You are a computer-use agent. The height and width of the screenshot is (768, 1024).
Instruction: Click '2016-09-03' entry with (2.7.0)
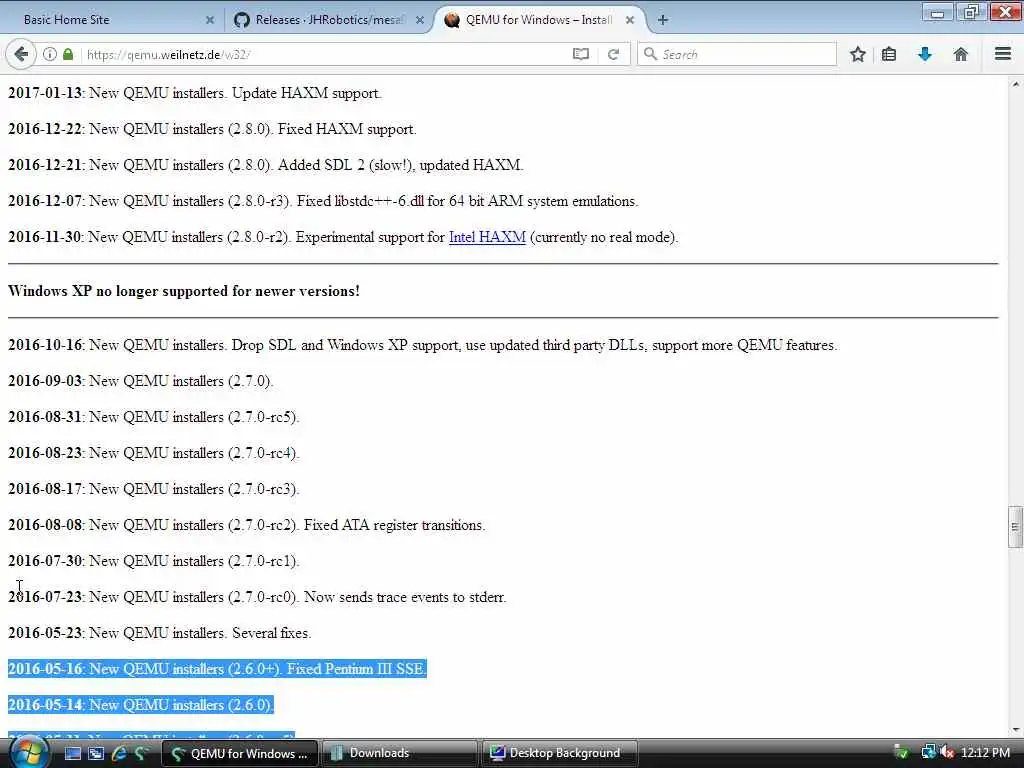point(140,381)
